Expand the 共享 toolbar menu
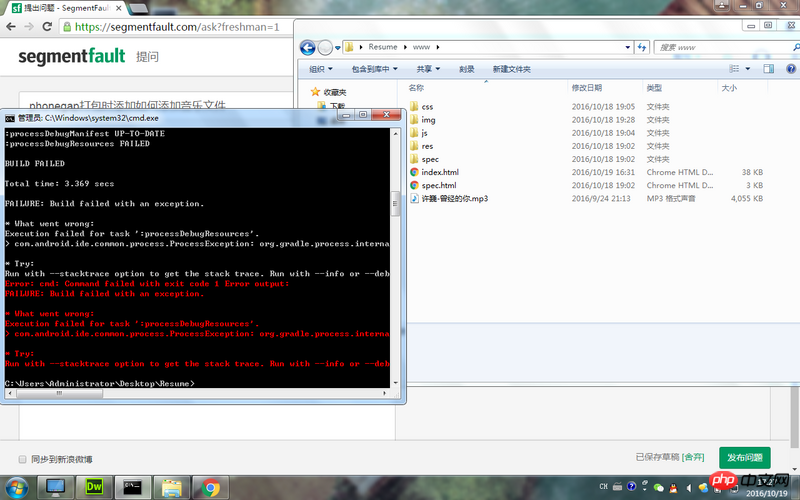 click(x=429, y=69)
